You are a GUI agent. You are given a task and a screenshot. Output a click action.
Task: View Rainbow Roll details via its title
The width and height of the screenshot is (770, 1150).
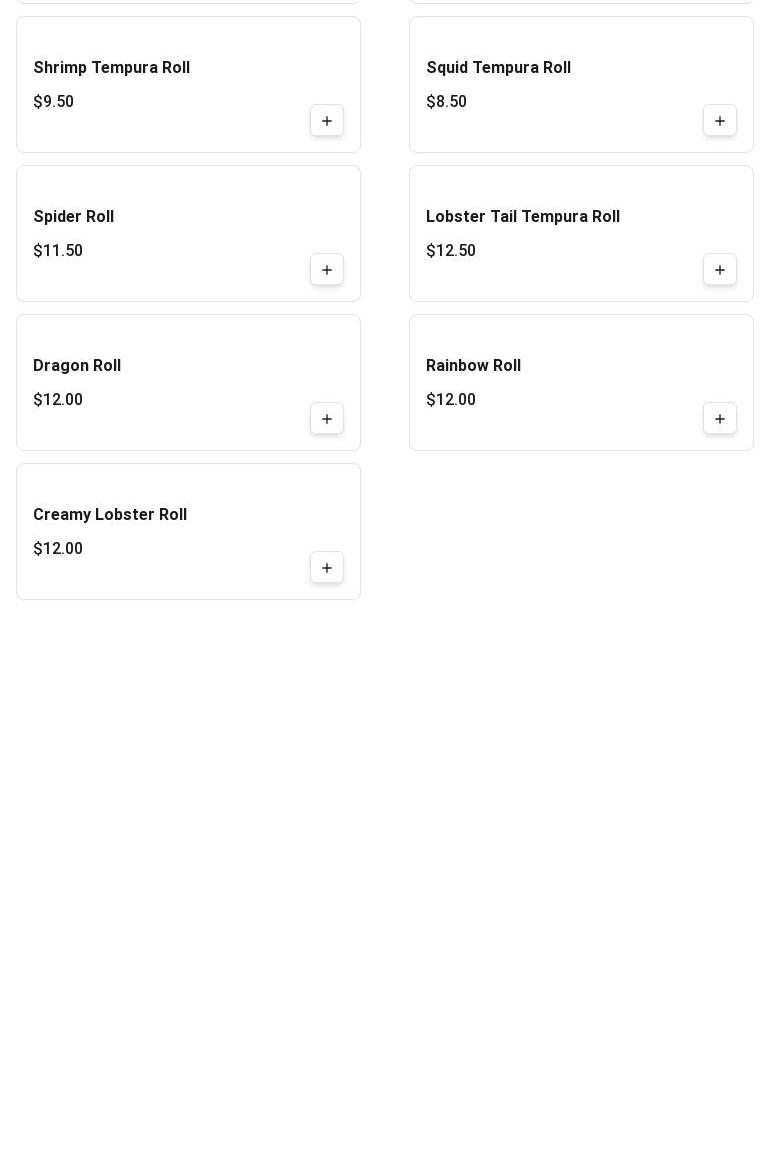pos(474,365)
